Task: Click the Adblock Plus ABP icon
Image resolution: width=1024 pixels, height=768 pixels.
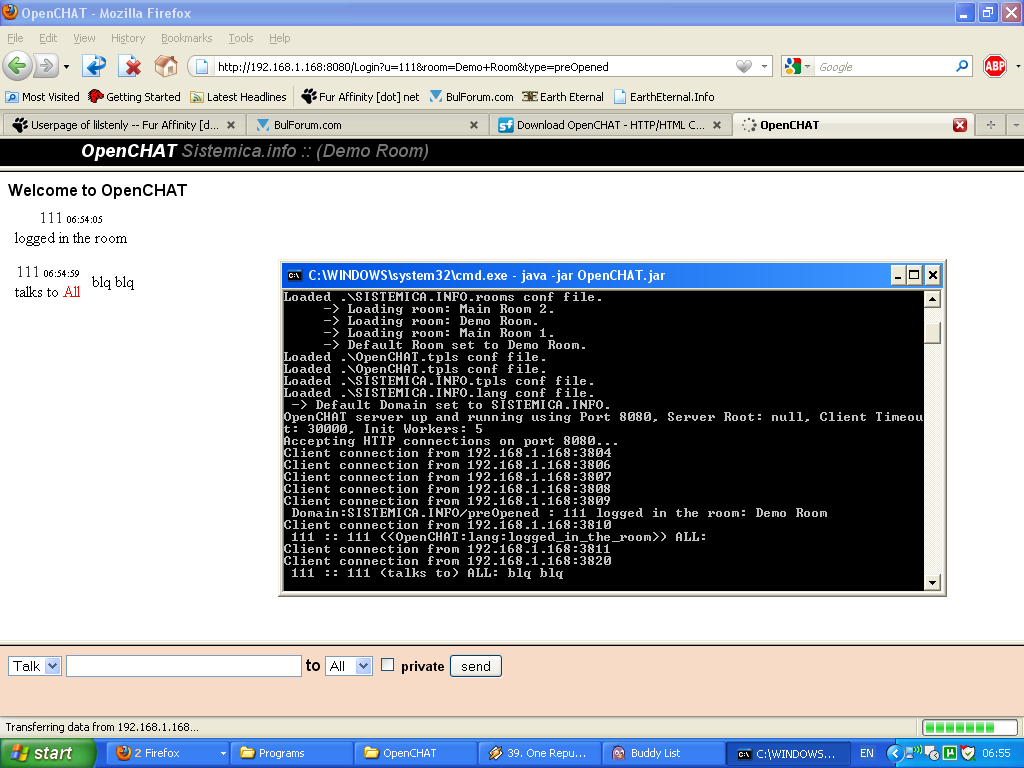Action: (994, 67)
